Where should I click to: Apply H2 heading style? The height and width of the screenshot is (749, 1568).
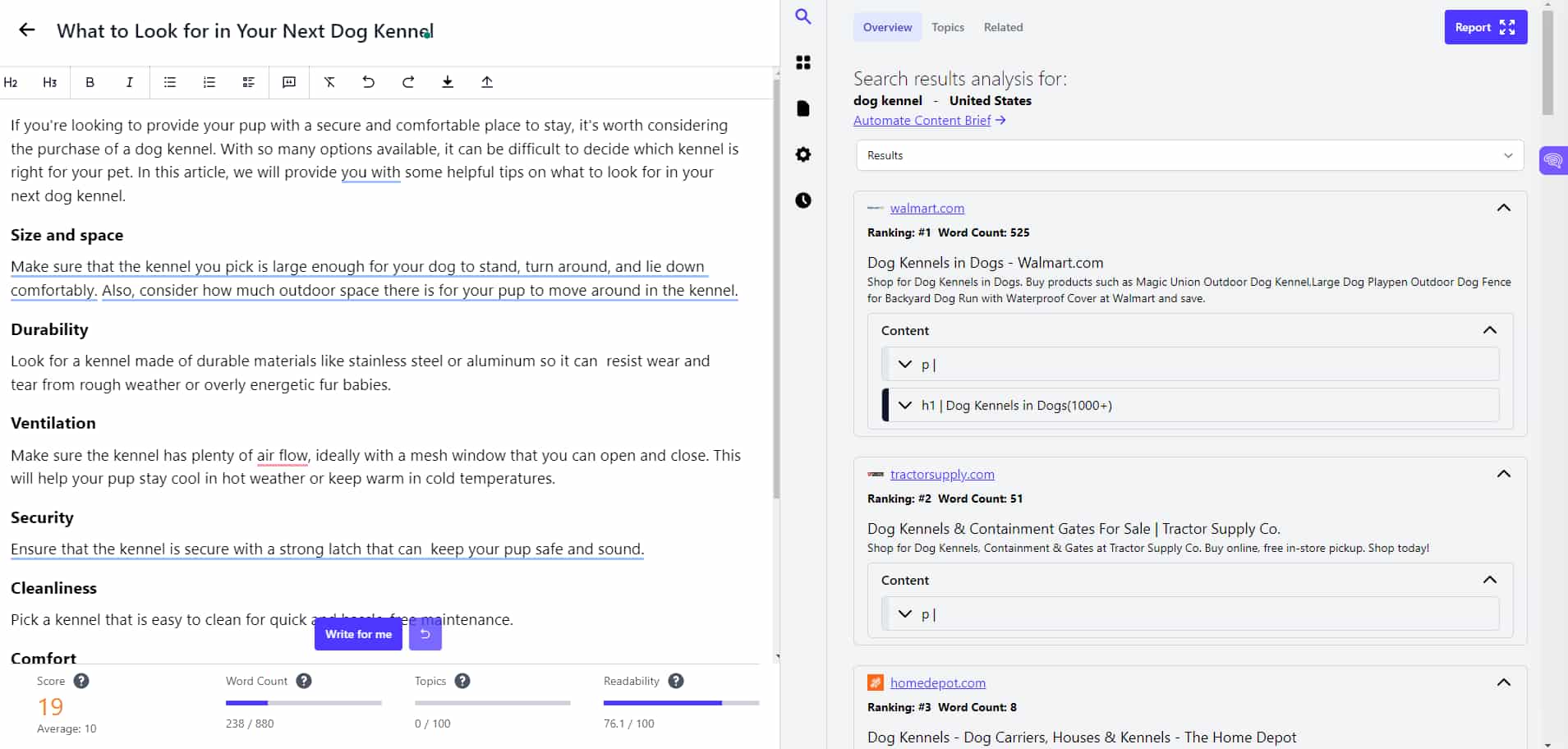pyautogui.click(x=11, y=82)
